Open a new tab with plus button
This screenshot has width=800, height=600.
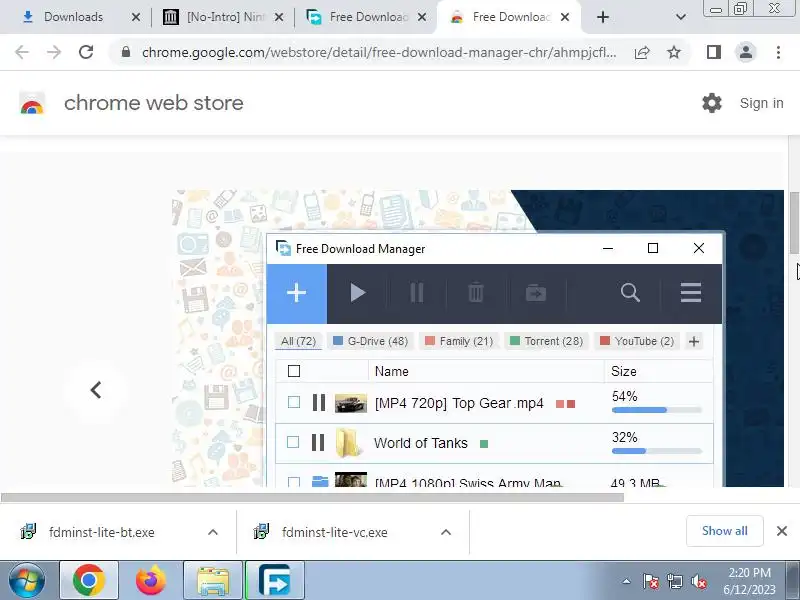point(603,17)
